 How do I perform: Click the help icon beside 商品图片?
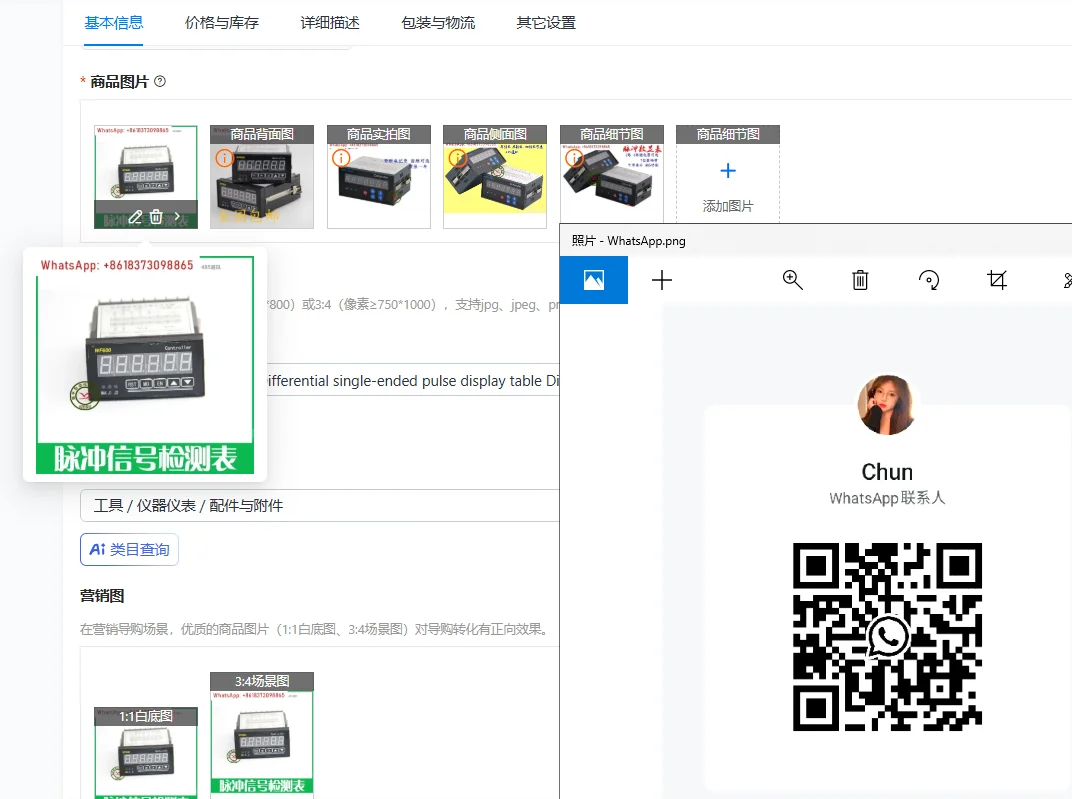(x=160, y=81)
